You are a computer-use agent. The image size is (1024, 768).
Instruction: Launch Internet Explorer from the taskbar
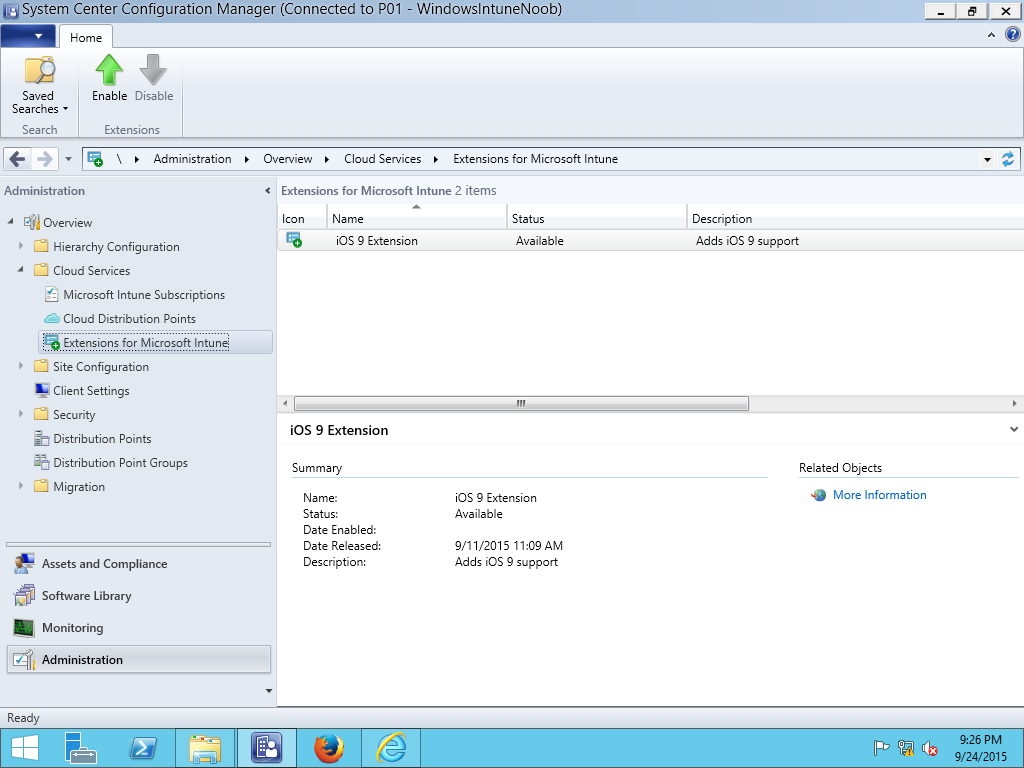391,748
